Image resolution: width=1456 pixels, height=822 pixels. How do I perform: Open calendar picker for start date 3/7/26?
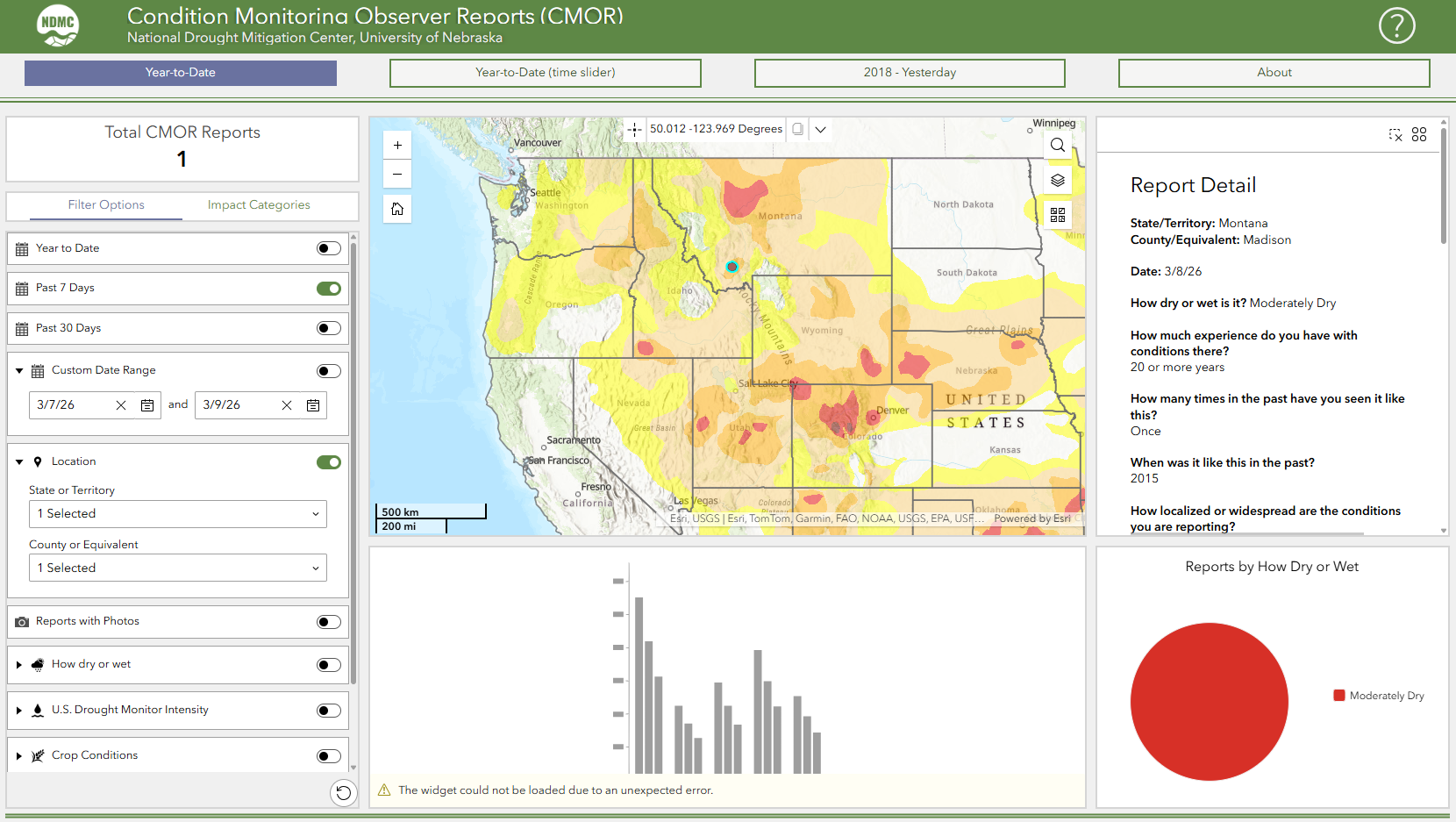(x=147, y=405)
